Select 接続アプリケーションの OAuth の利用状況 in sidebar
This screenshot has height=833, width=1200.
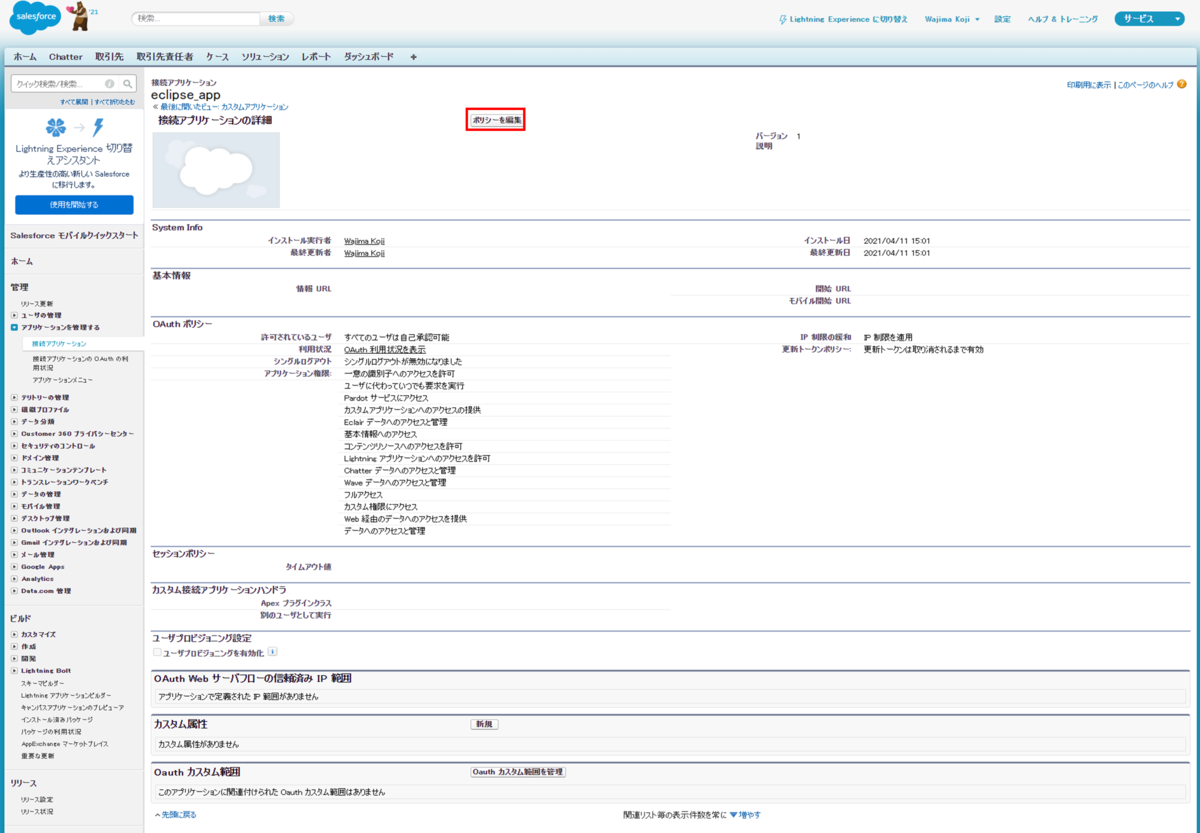tap(79, 362)
